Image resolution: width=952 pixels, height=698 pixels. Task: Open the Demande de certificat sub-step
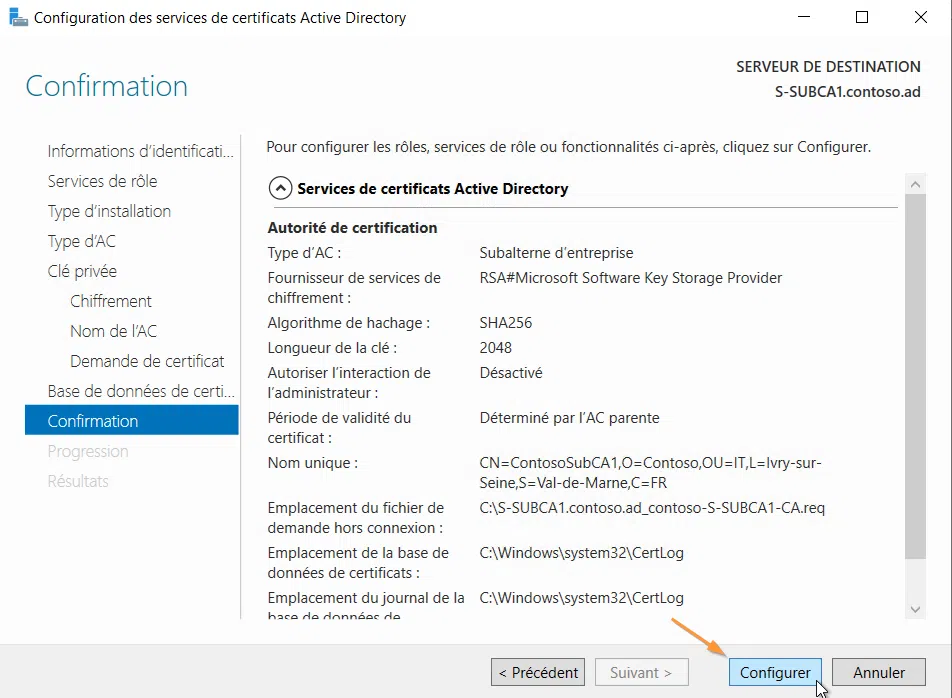[x=147, y=361]
